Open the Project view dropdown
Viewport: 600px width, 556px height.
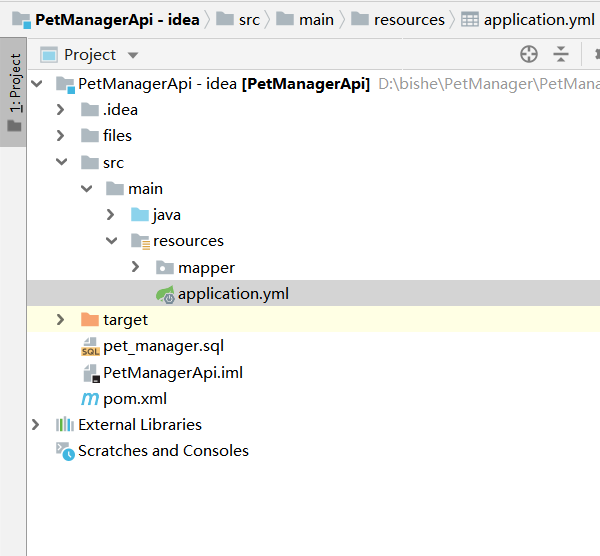pos(133,55)
